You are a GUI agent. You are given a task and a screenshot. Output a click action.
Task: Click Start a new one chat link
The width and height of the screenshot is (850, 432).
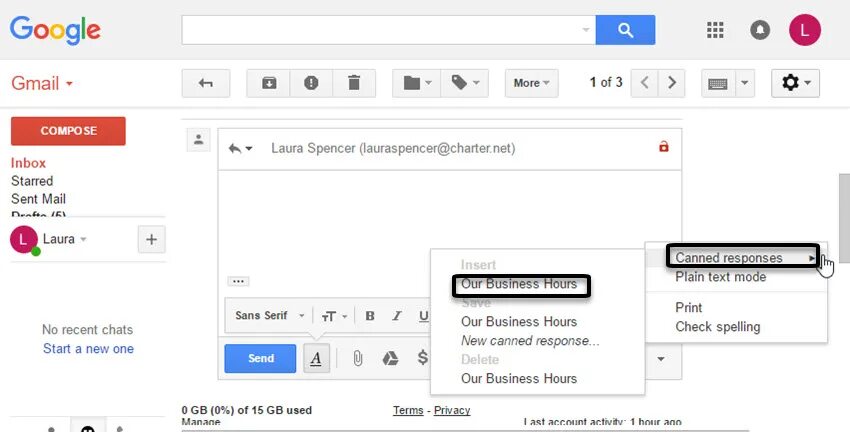[88, 349]
